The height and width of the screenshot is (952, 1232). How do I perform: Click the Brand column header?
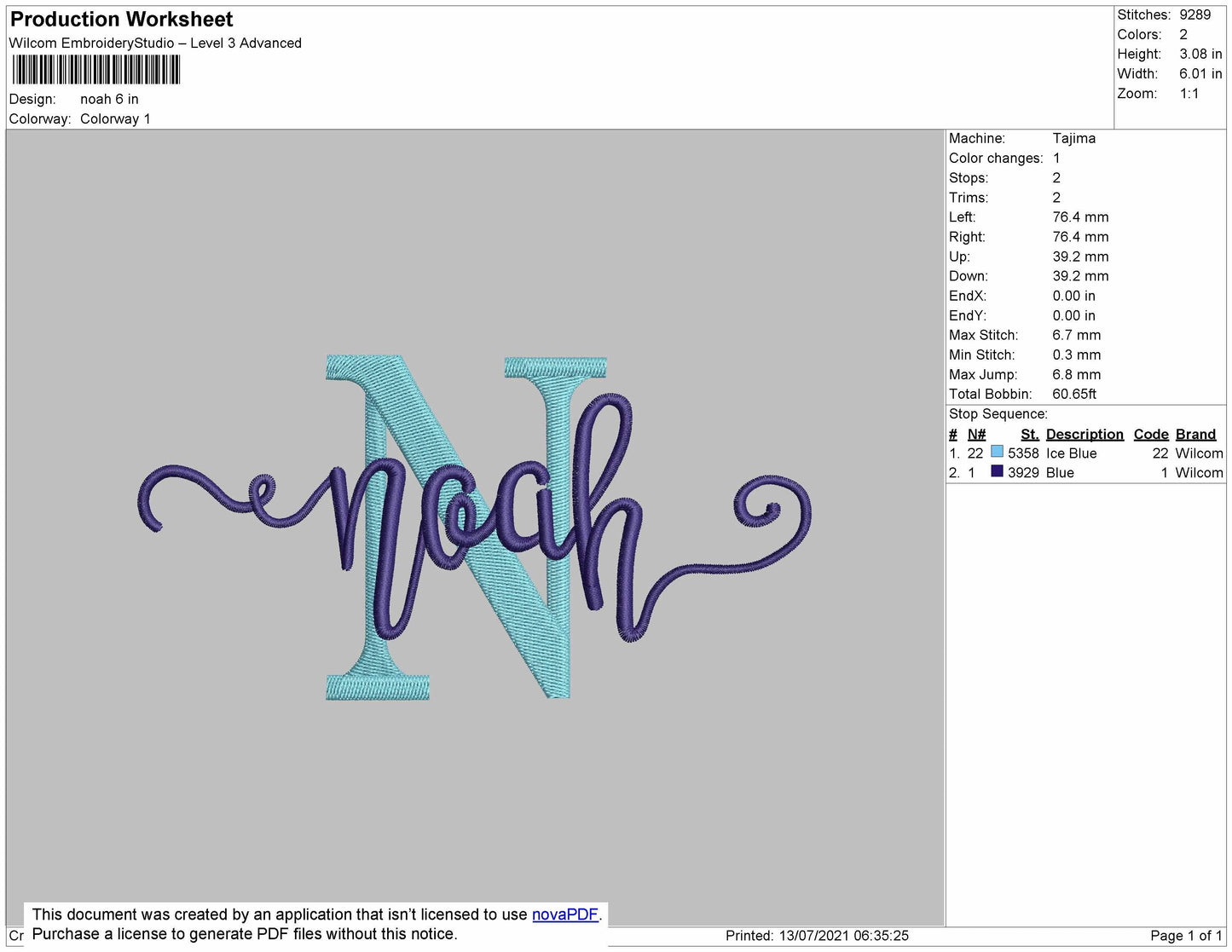tap(1195, 434)
